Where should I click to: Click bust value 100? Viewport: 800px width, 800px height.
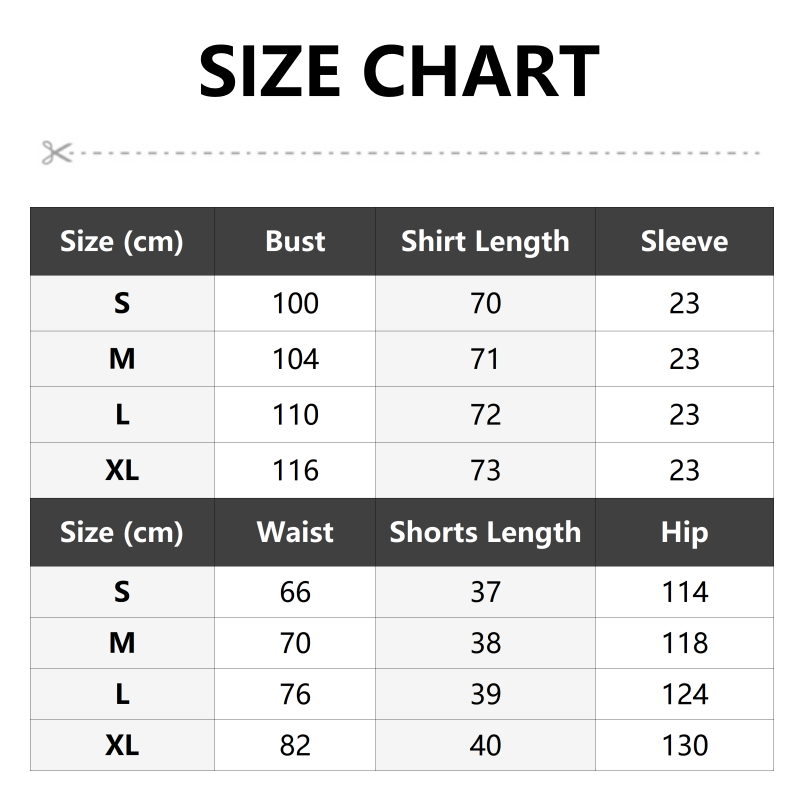click(295, 303)
